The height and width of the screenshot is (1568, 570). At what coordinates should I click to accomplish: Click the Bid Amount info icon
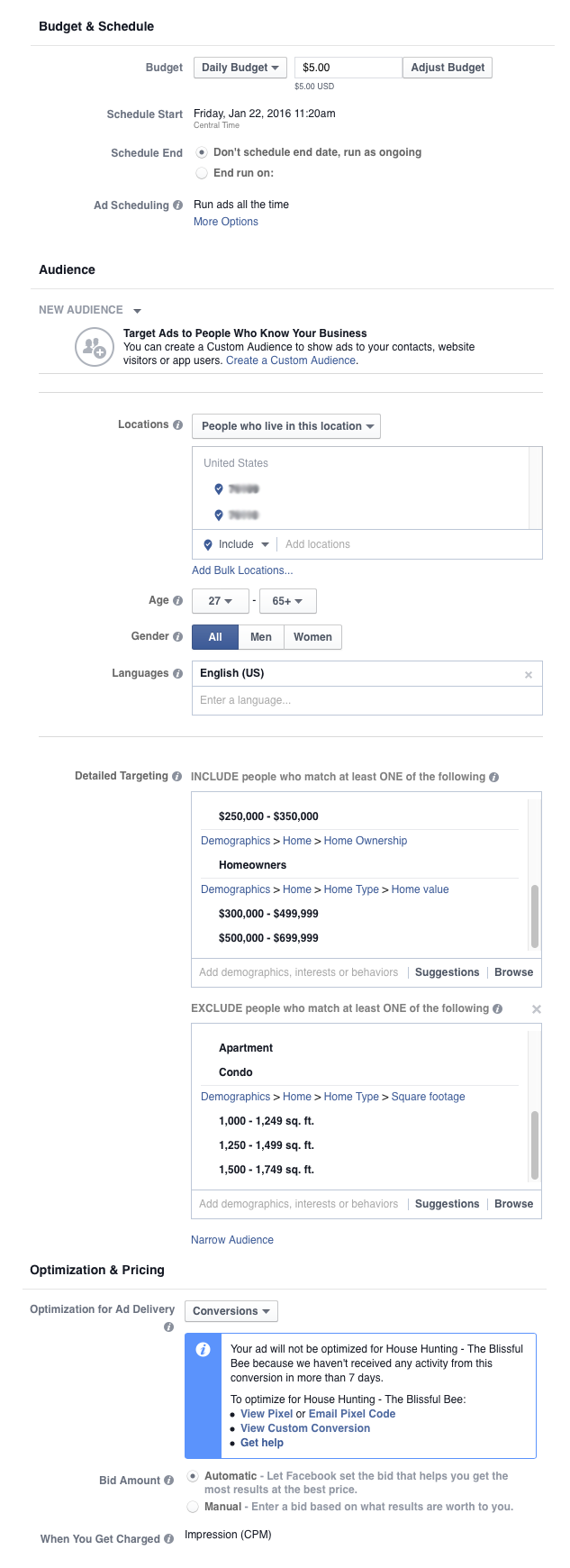168,1481
